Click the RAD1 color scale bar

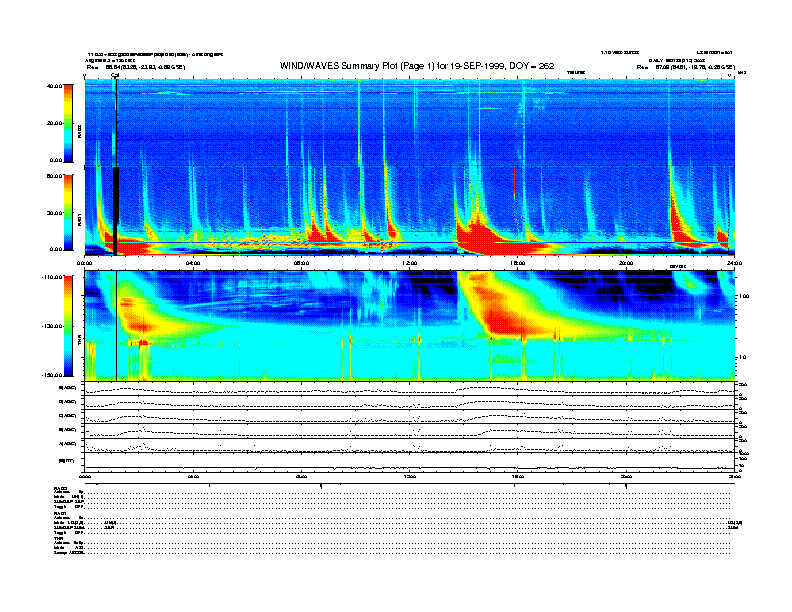68,212
